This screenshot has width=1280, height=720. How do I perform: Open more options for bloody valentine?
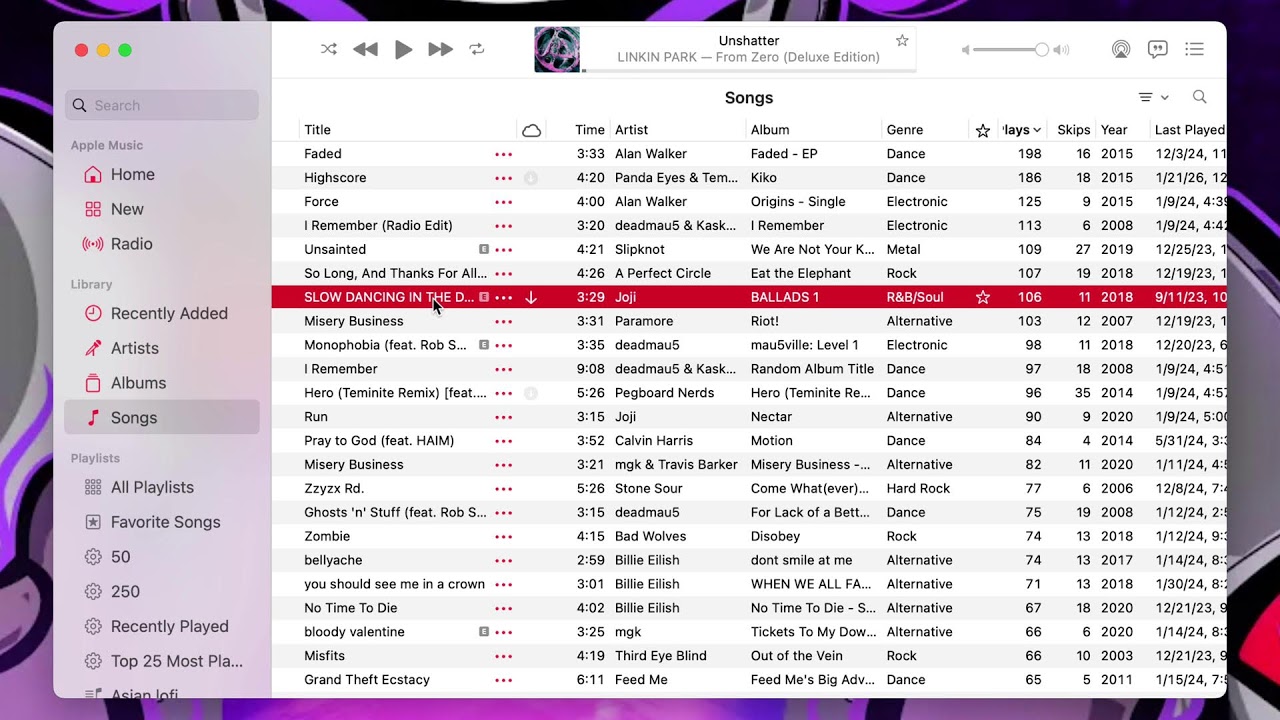click(x=503, y=632)
